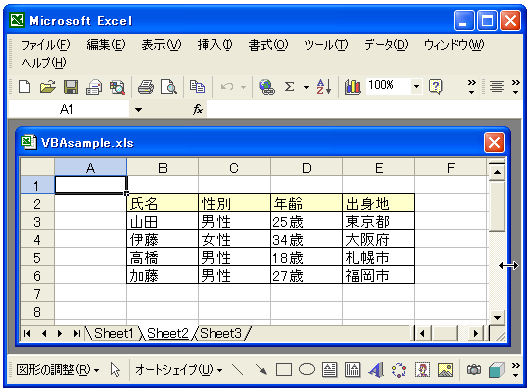The height and width of the screenshot is (391, 531).
Task: Click the Select Objects pointer icon
Action: pyautogui.click(x=115, y=370)
